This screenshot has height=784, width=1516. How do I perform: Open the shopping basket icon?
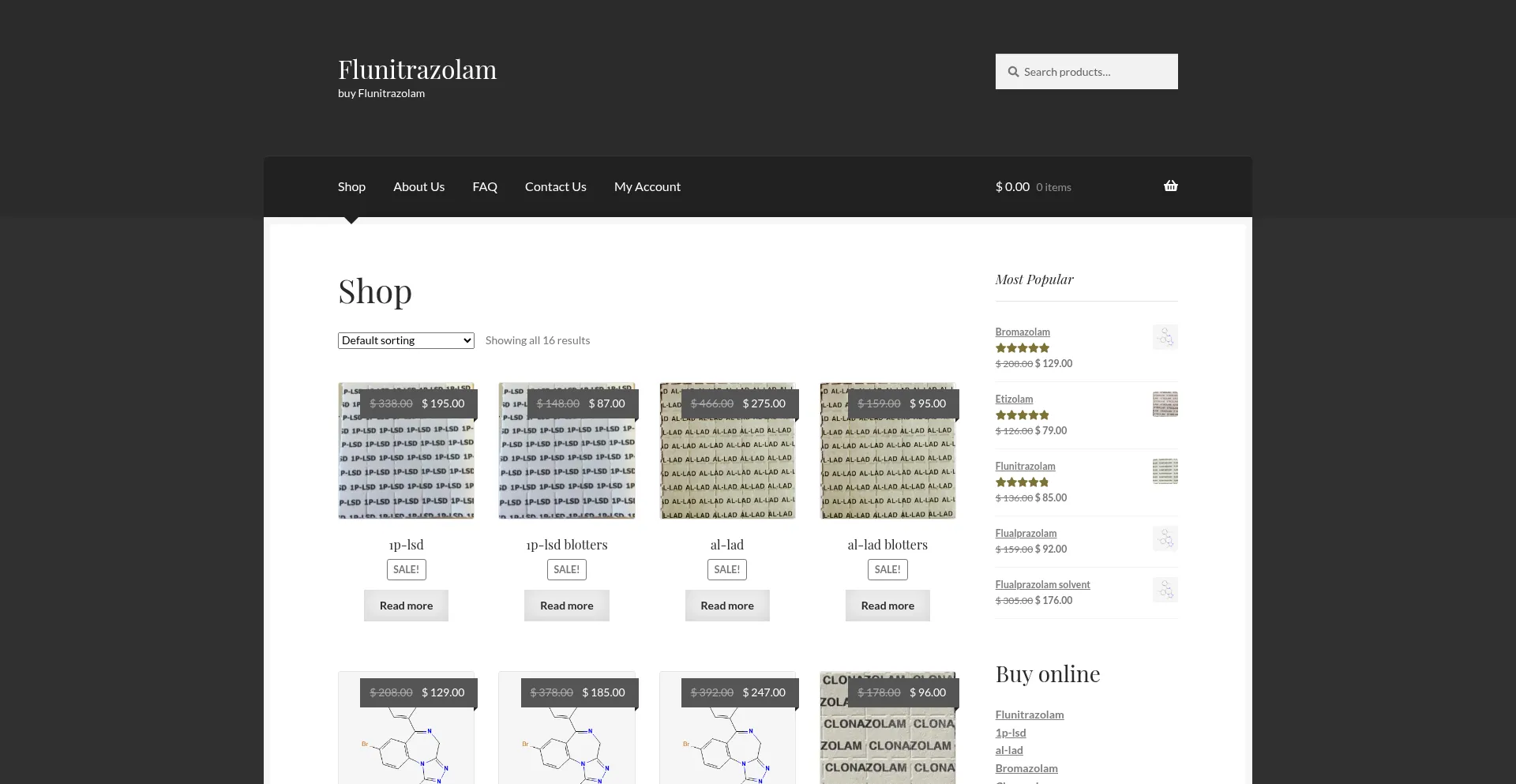click(x=1171, y=186)
